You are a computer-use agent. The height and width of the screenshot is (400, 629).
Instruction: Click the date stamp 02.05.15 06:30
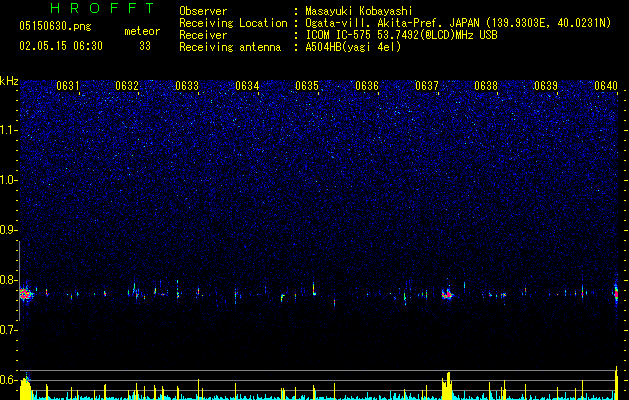(x=61, y=46)
